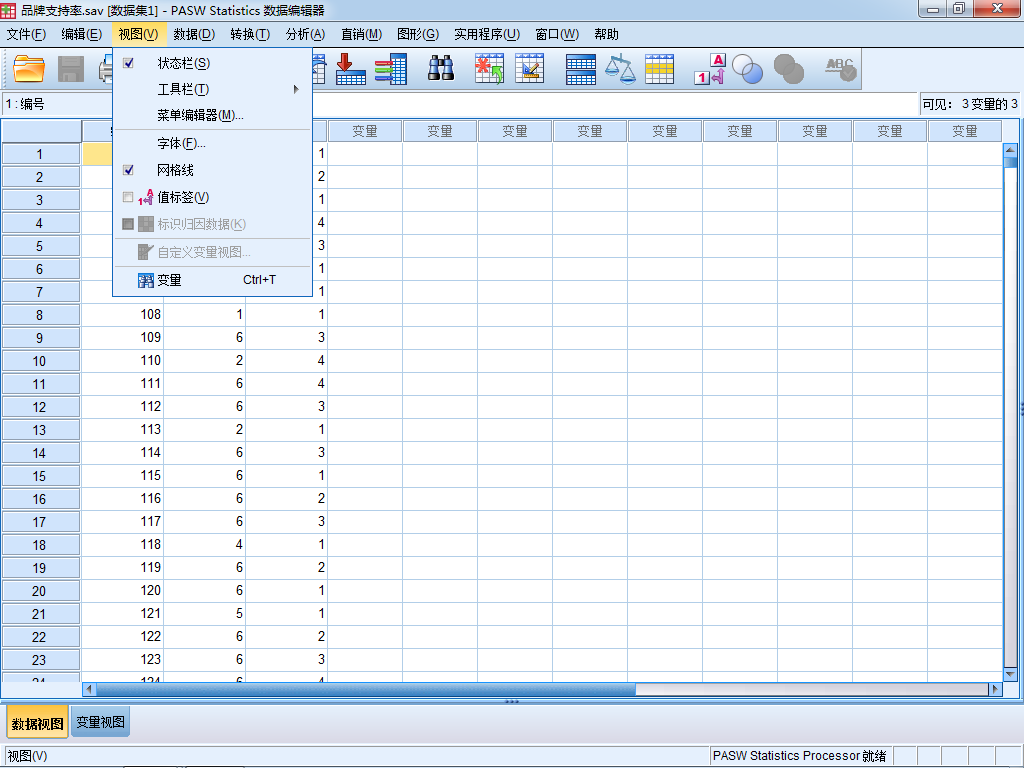1024x768 pixels.
Task: Click cell with value 108
Action: (123, 314)
